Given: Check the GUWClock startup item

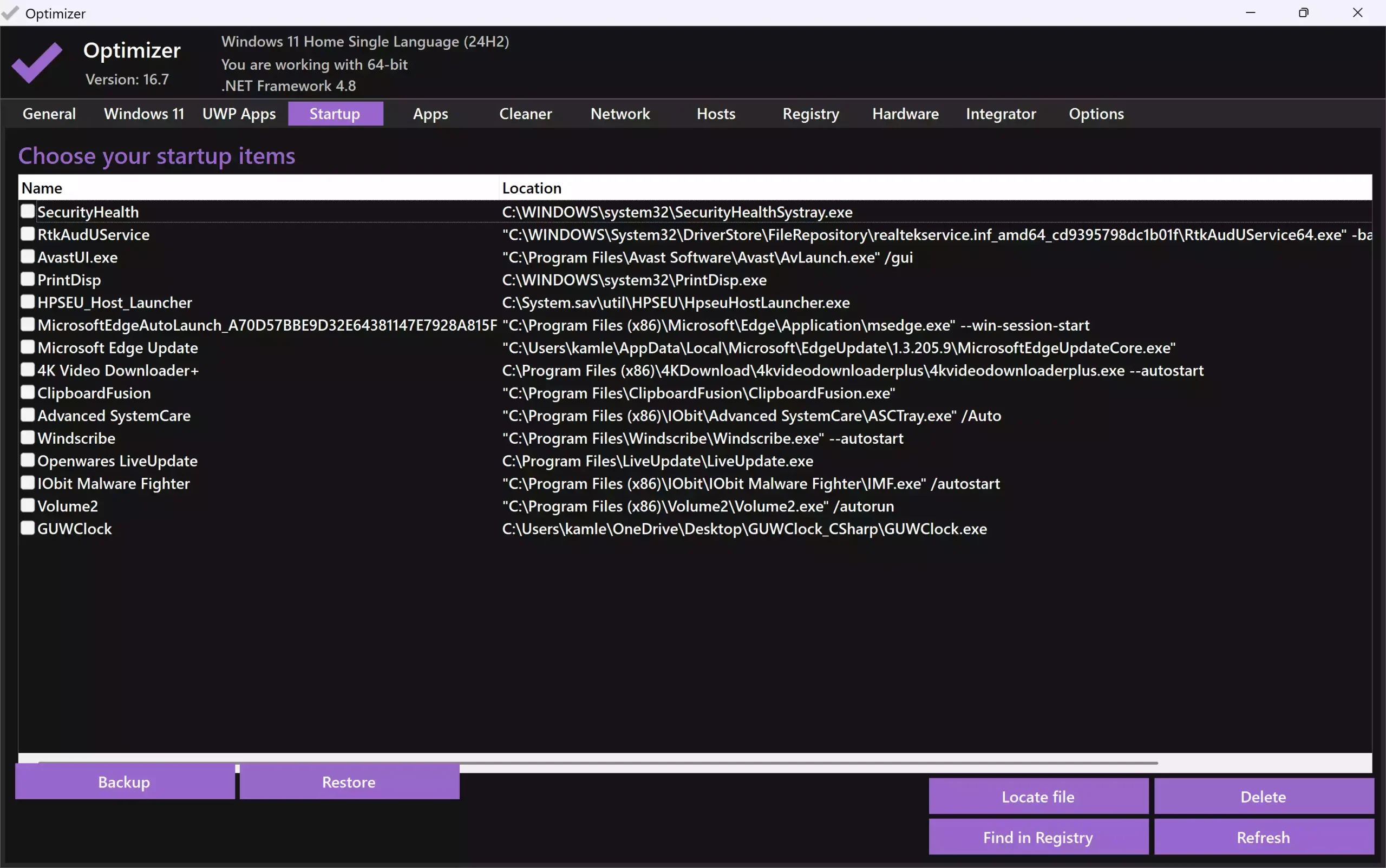Looking at the screenshot, I should pyautogui.click(x=27, y=528).
